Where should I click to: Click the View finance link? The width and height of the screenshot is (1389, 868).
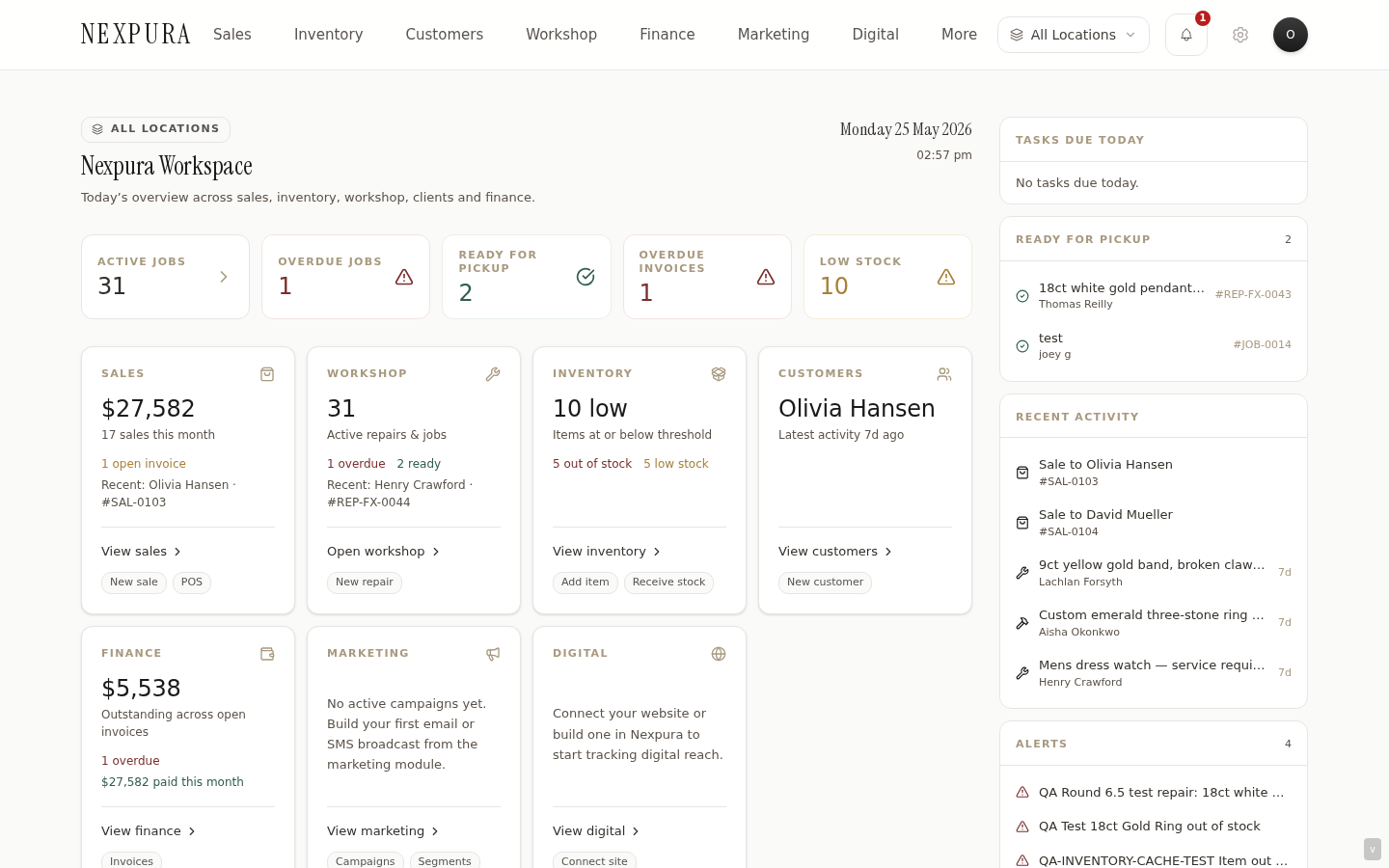(x=149, y=831)
